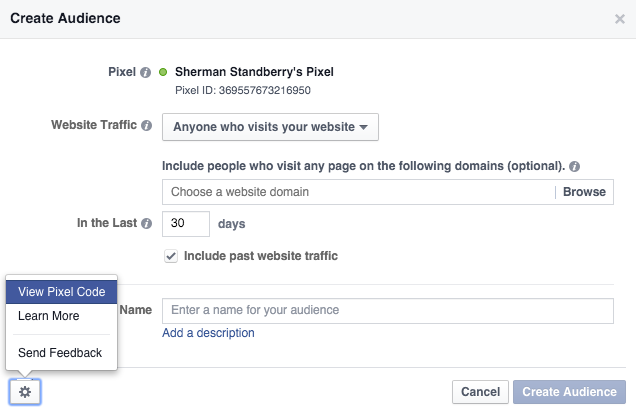Select Send Feedback menu option
The height and width of the screenshot is (412, 636).
(60, 353)
